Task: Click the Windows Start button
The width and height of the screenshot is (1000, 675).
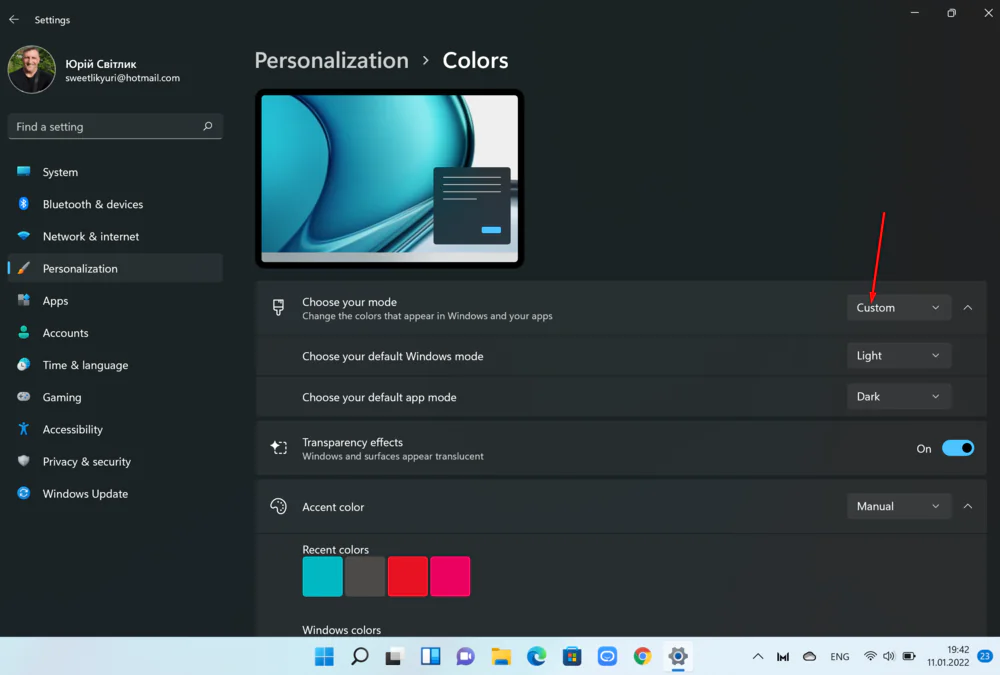Action: click(324, 656)
